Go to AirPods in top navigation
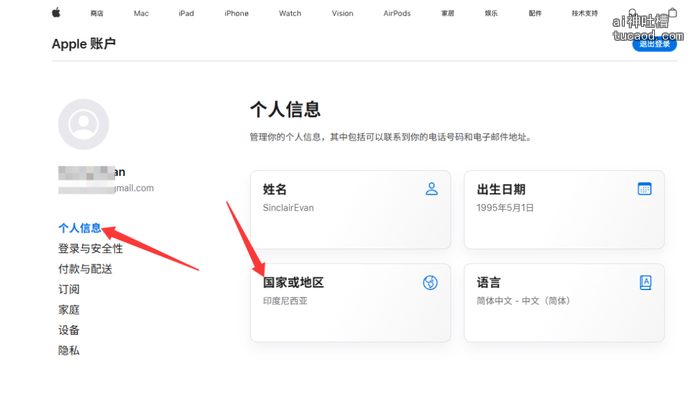 click(397, 13)
